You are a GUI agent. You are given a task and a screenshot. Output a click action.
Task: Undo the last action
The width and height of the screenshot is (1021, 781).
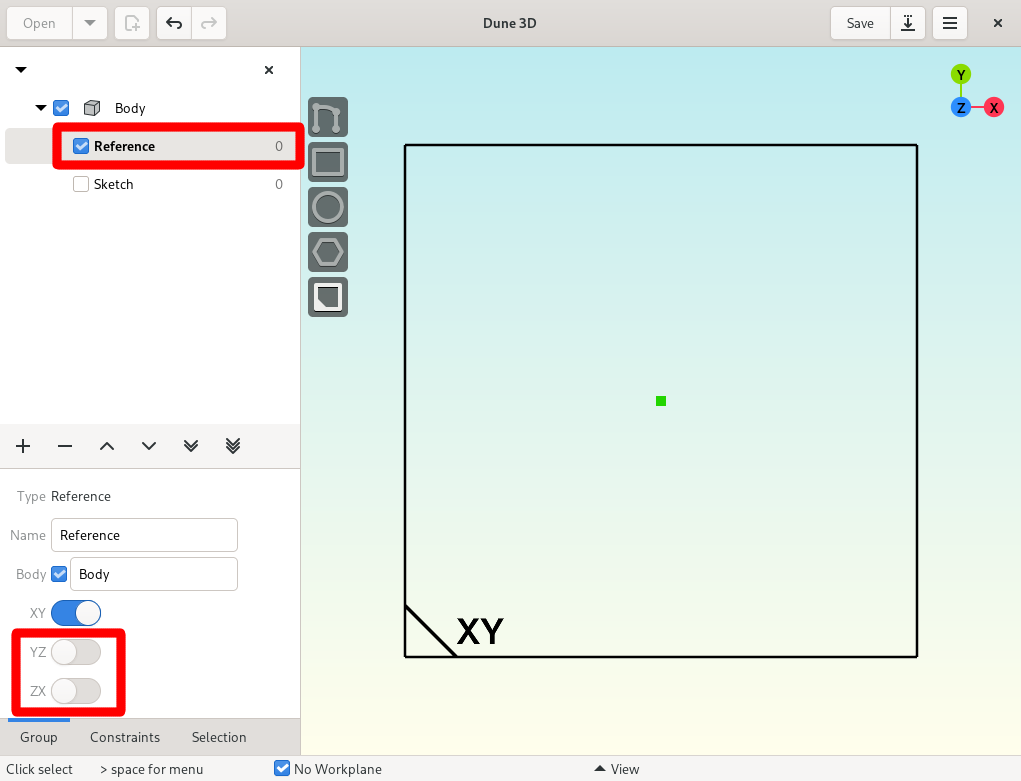pos(174,23)
